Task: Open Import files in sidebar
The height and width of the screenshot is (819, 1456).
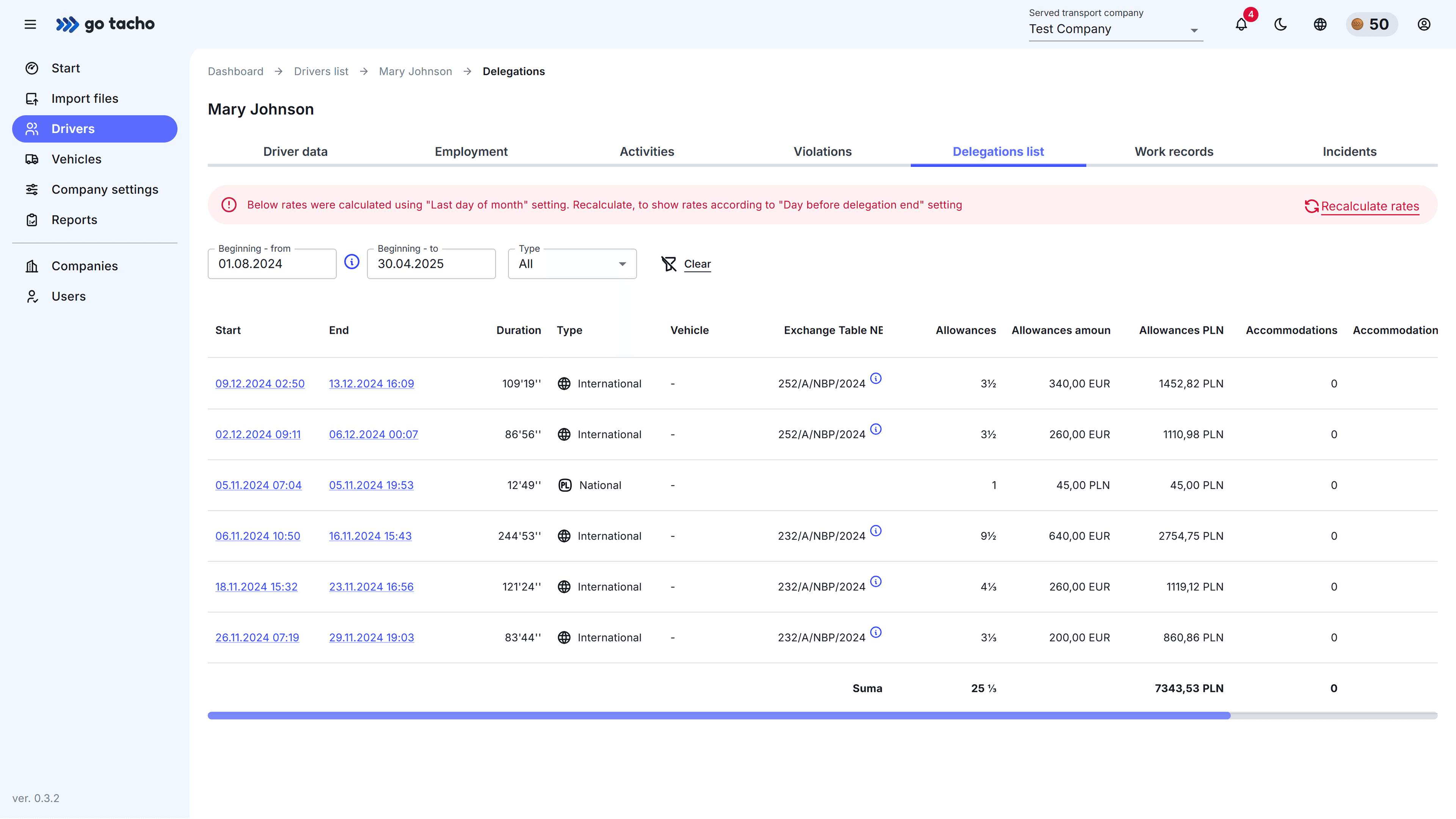Action: (95, 99)
